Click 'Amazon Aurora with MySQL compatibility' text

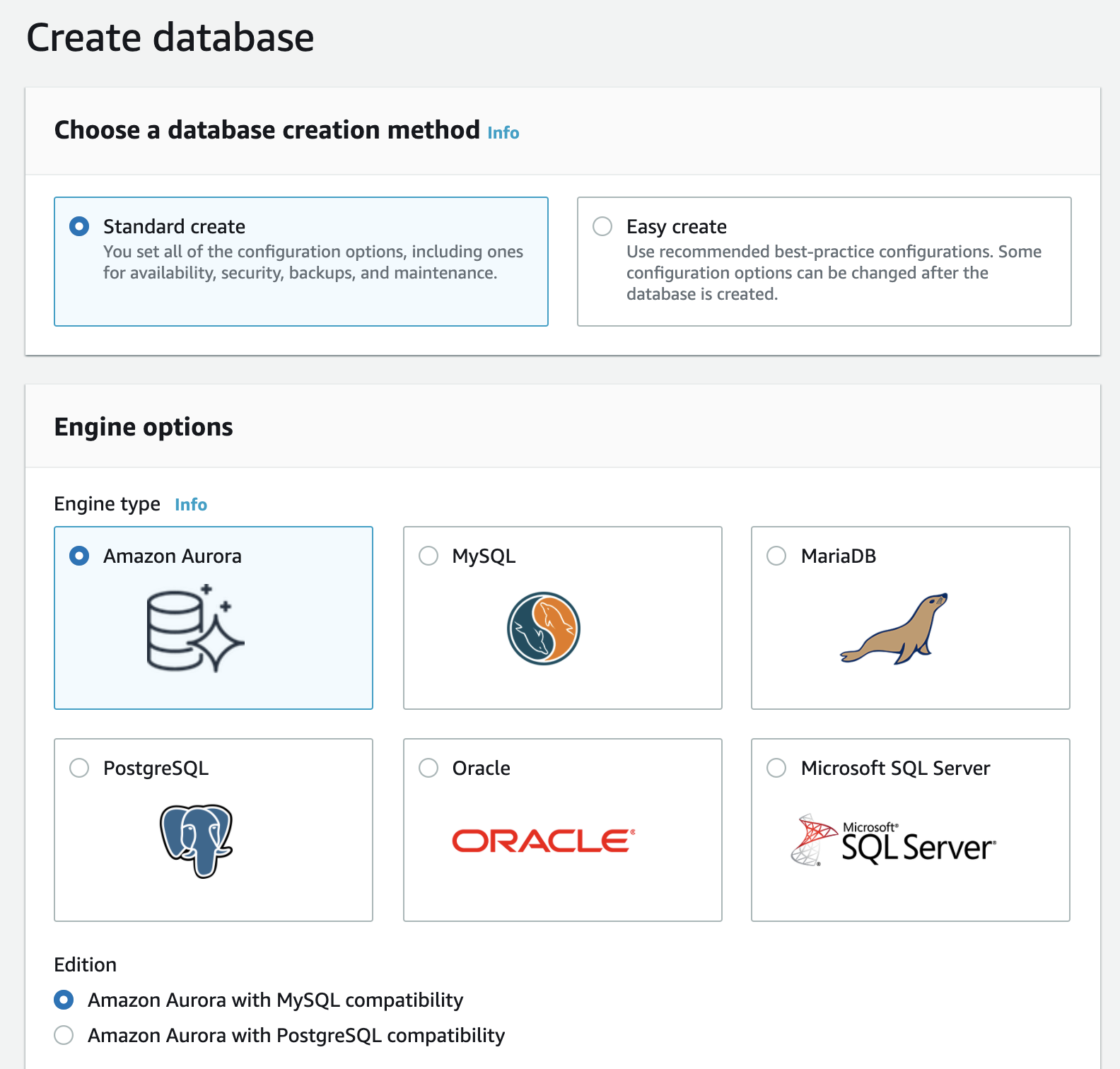click(x=276, y=1000)
